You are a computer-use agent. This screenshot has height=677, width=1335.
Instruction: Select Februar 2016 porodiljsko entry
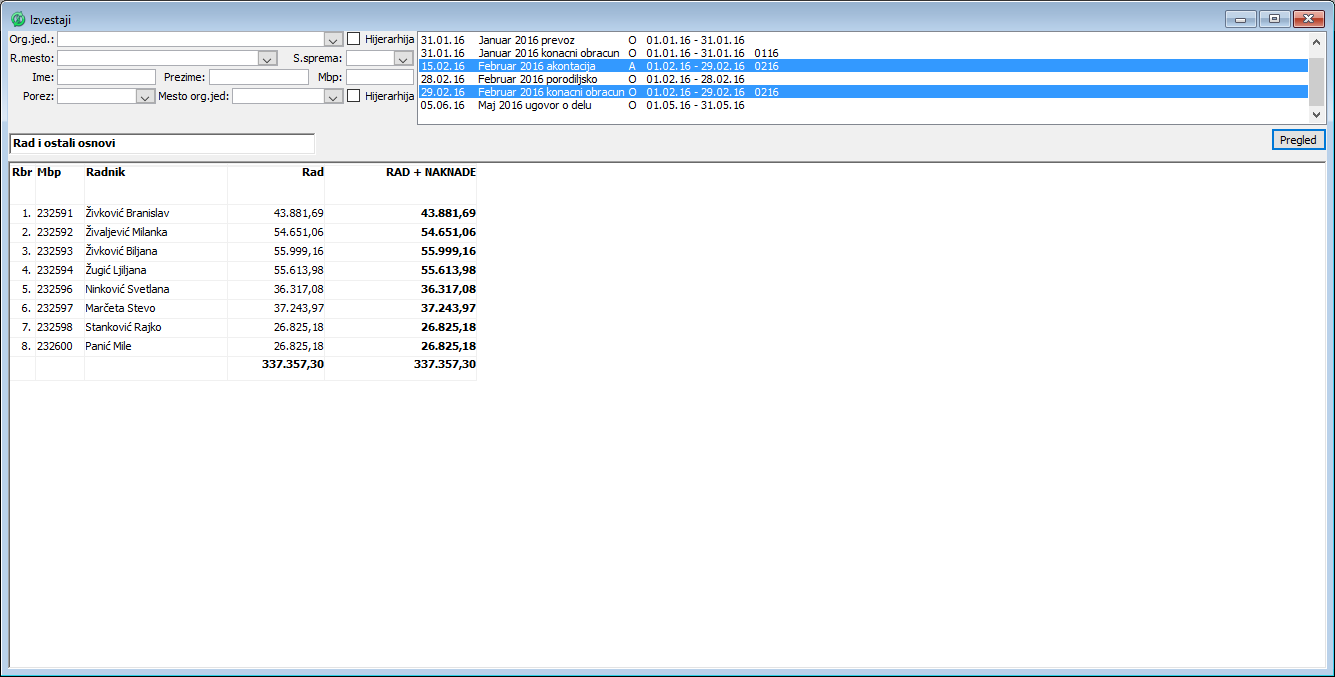tap(538, 79)
